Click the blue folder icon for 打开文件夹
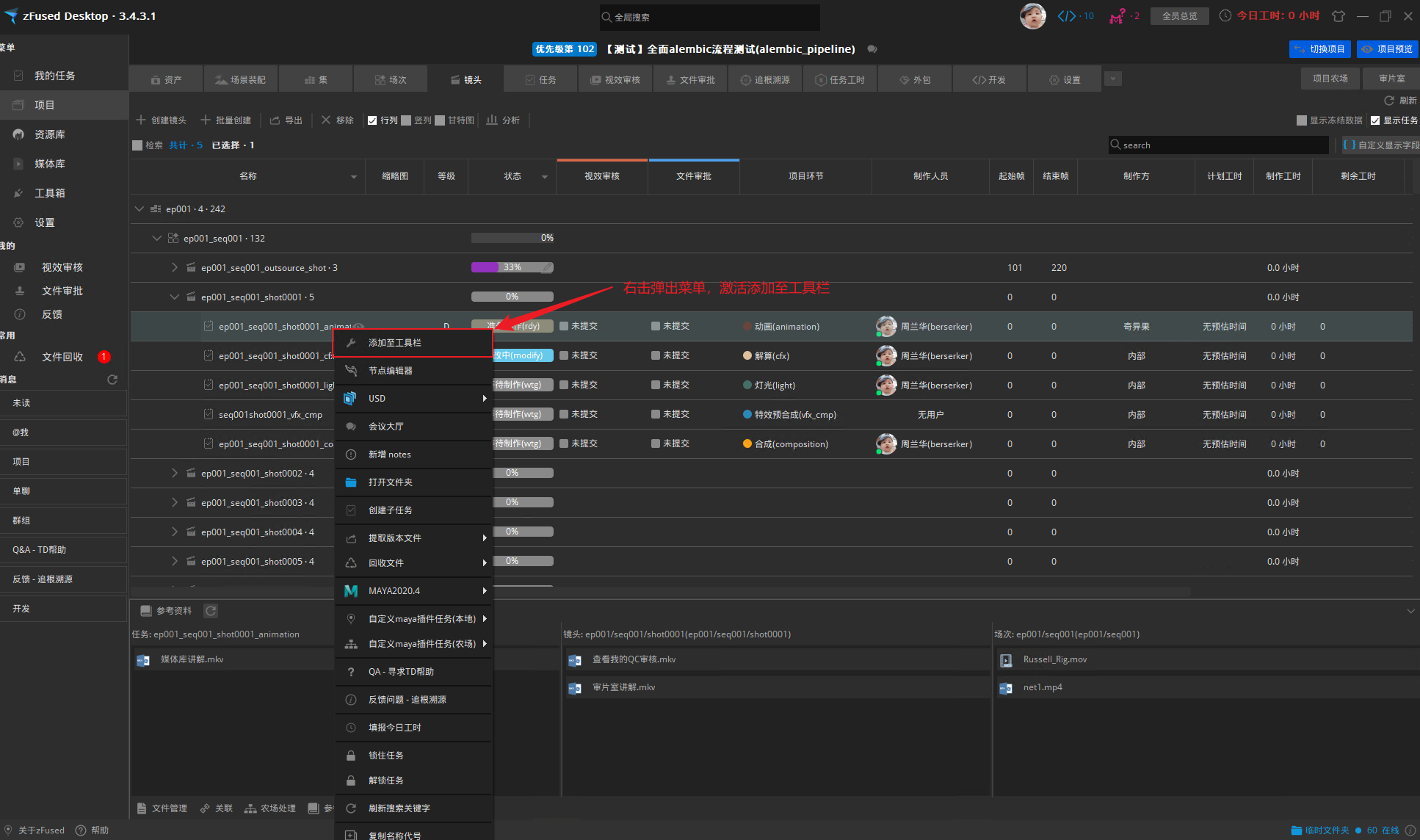Screen dimensions: 1420x840 click(351, 482)
